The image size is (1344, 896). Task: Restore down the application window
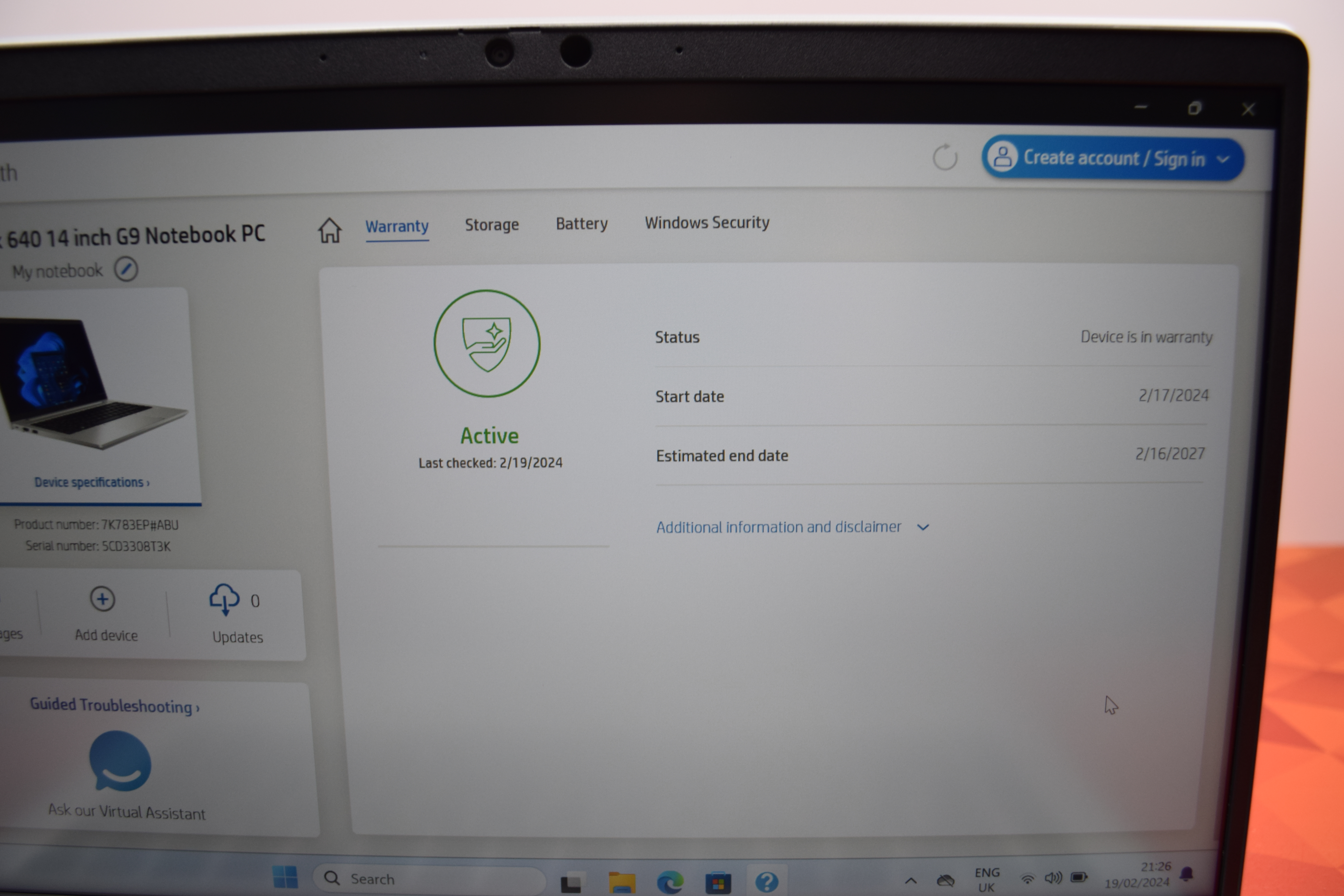[x=1194, y=108]
